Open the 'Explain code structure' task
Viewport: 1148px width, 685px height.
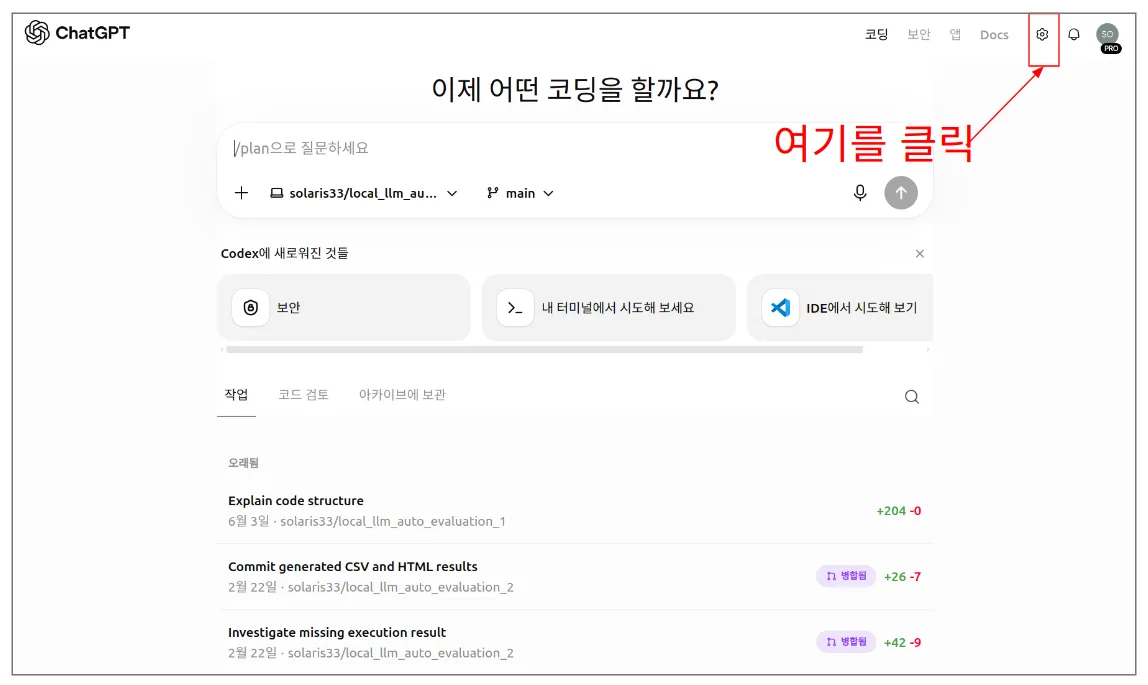pyautogui.click(x=575, y=511)
